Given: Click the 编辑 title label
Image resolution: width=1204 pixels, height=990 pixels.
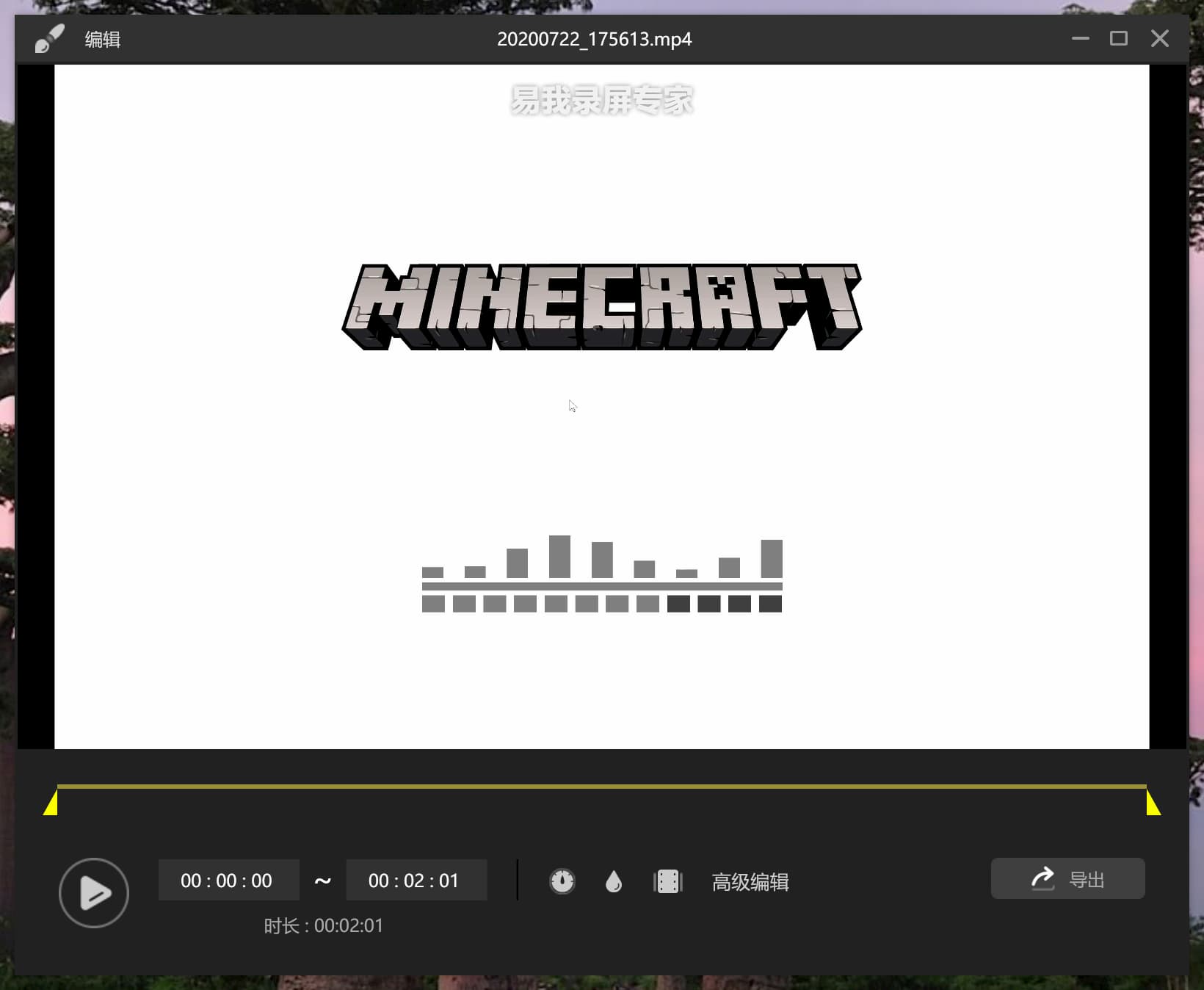Looking at the screenshot, I should click(x=103, y=39).
